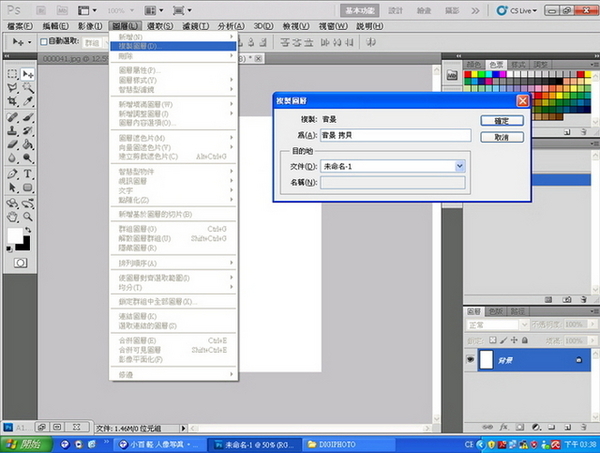Select the Magic Wand tool
The height and width of the screenshot is (453, 600).
28,88
